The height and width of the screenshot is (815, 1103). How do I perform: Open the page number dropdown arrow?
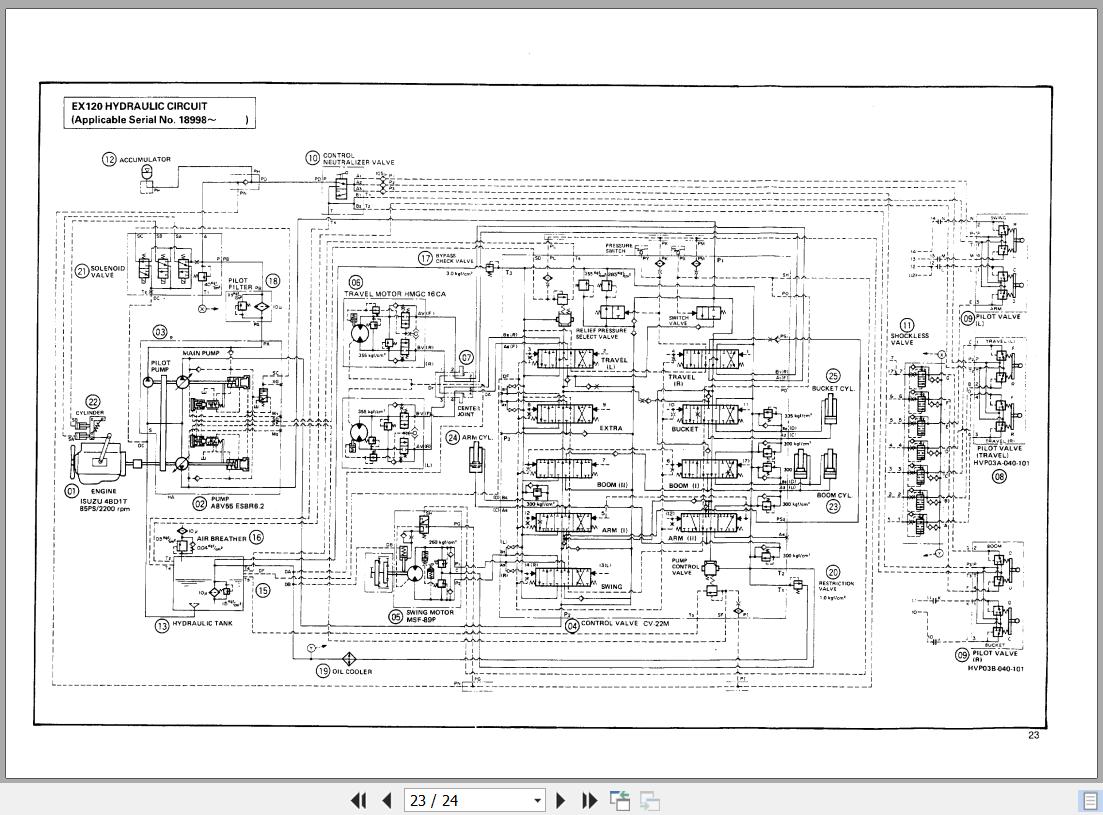(x=537, y=801)
